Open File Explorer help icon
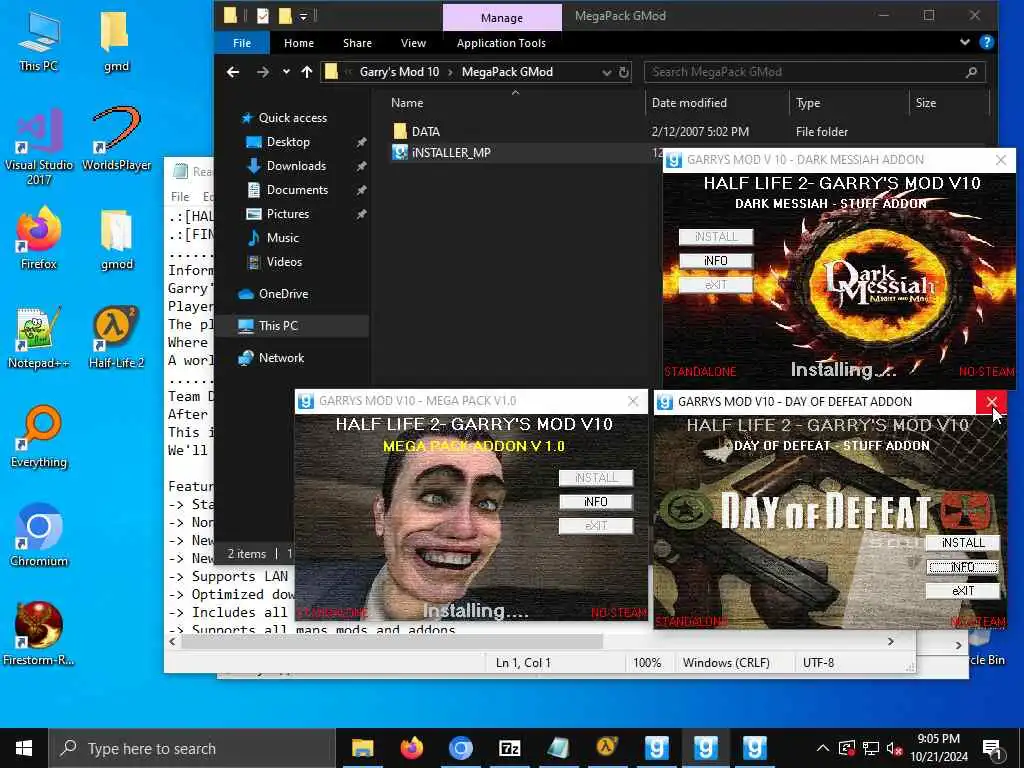 987,42
